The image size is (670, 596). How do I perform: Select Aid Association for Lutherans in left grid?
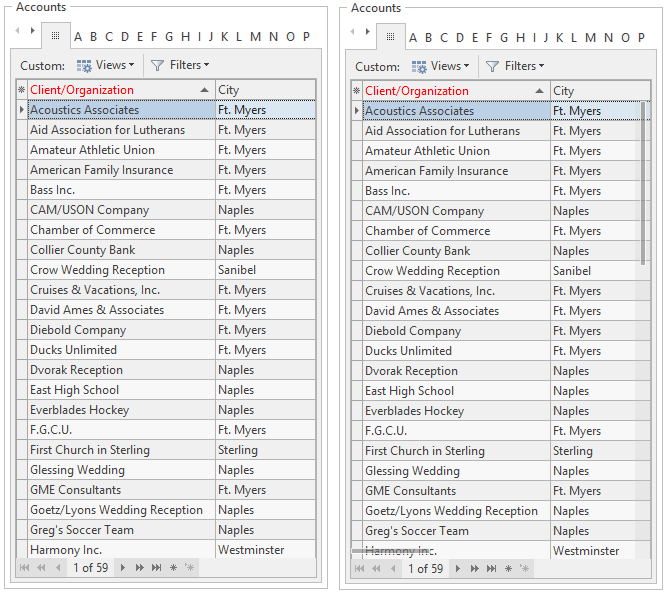(x=166, y=130)
